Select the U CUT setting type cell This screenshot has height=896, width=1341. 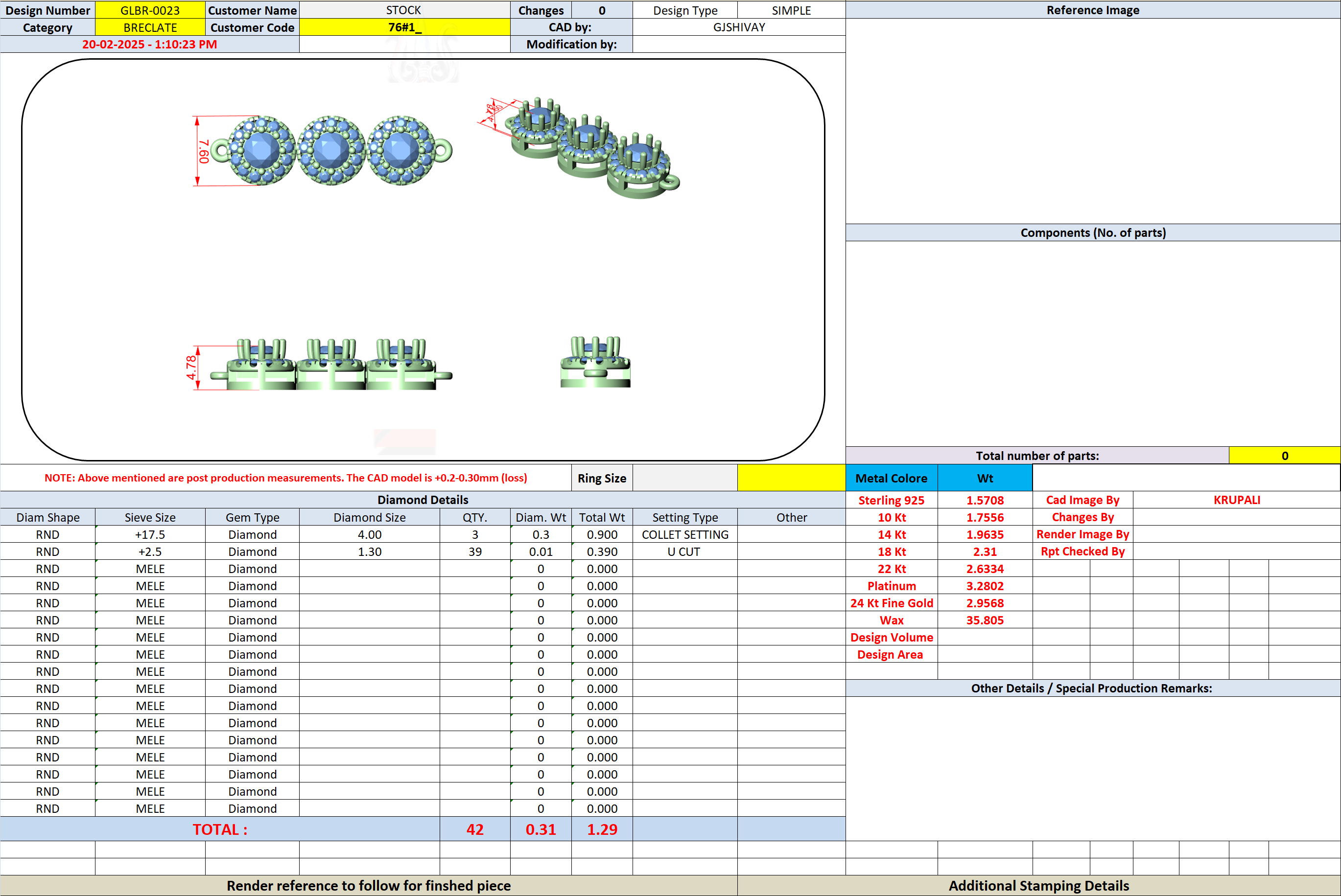(x=685, y=551)
